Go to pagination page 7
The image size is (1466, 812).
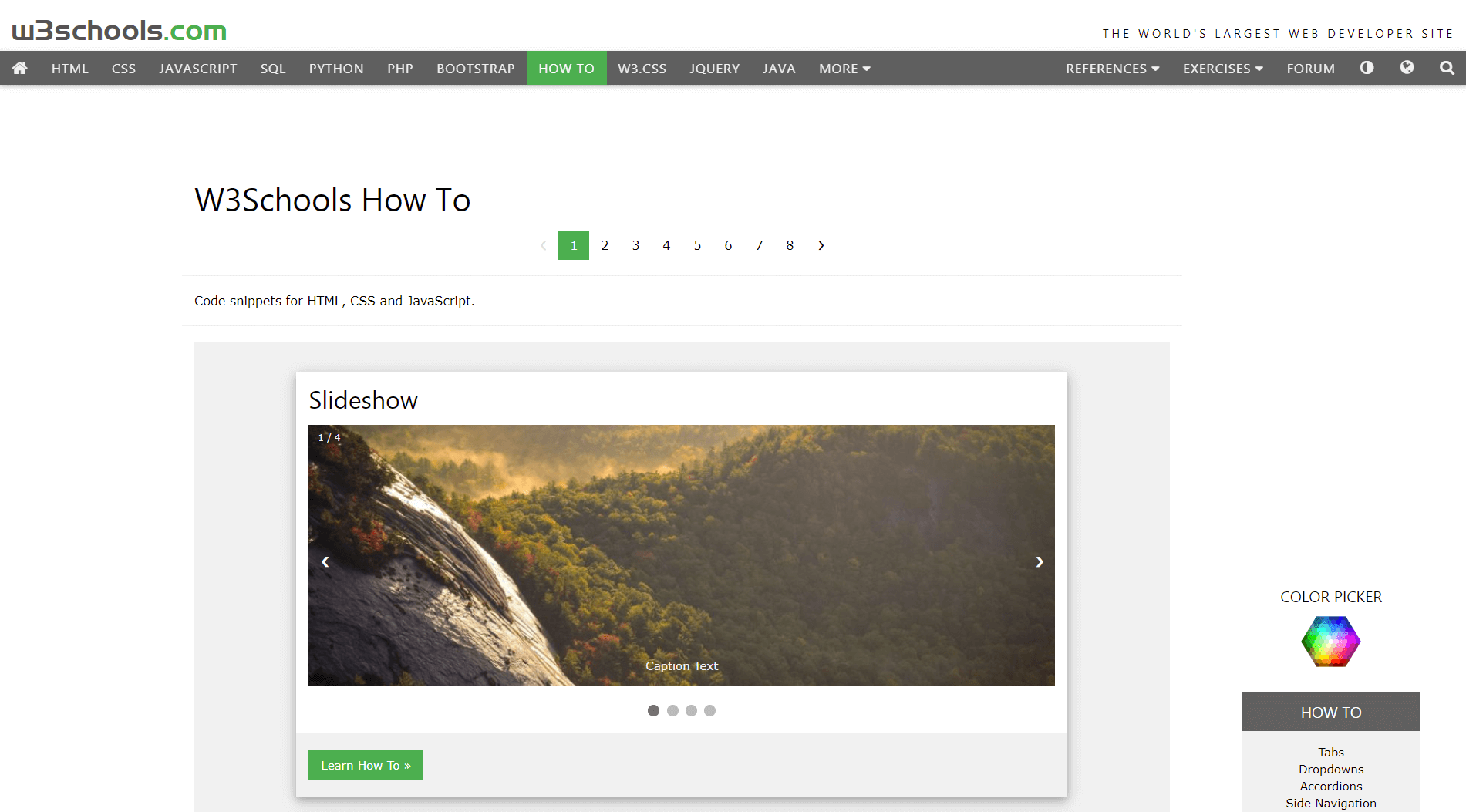[759, 245]
